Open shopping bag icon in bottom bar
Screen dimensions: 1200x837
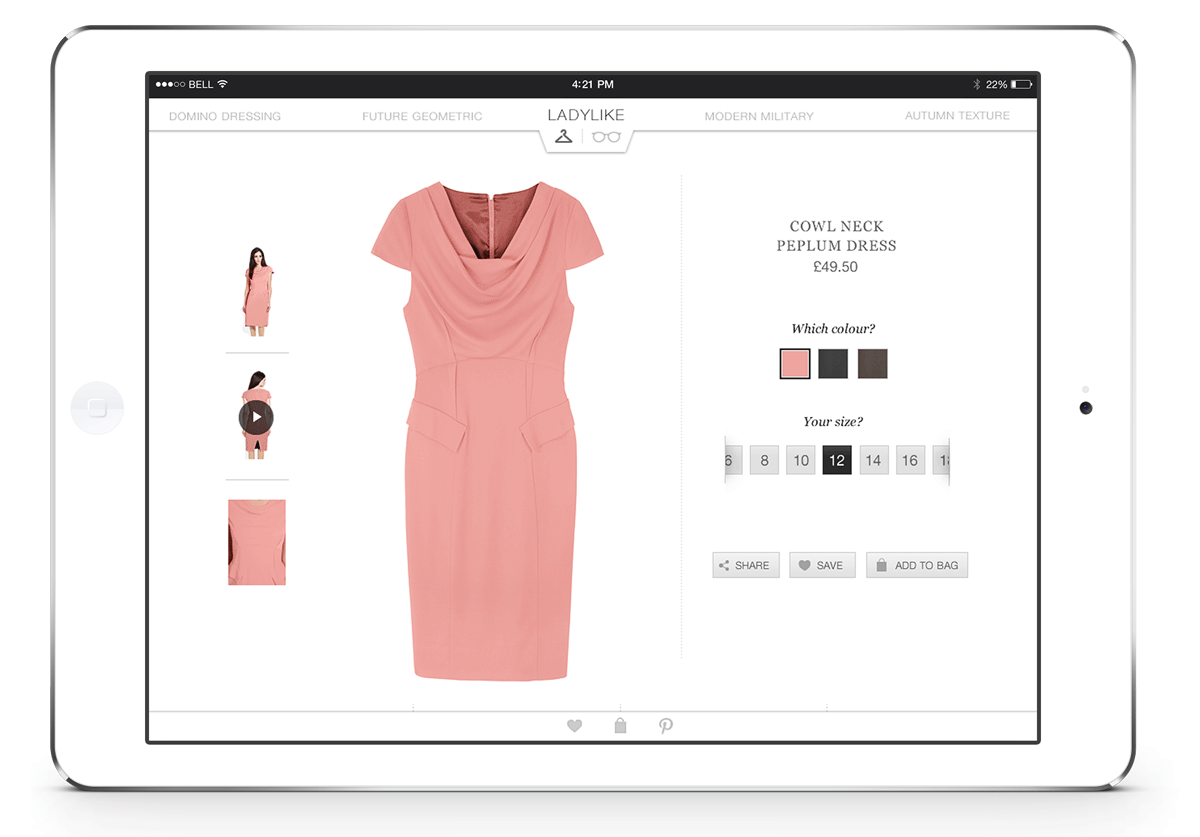620,726
